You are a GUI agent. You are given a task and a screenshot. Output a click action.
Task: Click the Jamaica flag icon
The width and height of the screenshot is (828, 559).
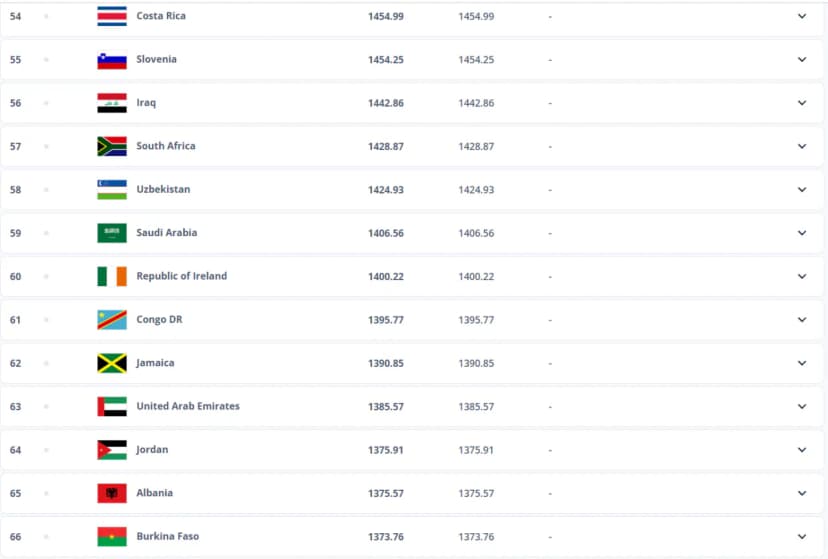coord(112,363)
